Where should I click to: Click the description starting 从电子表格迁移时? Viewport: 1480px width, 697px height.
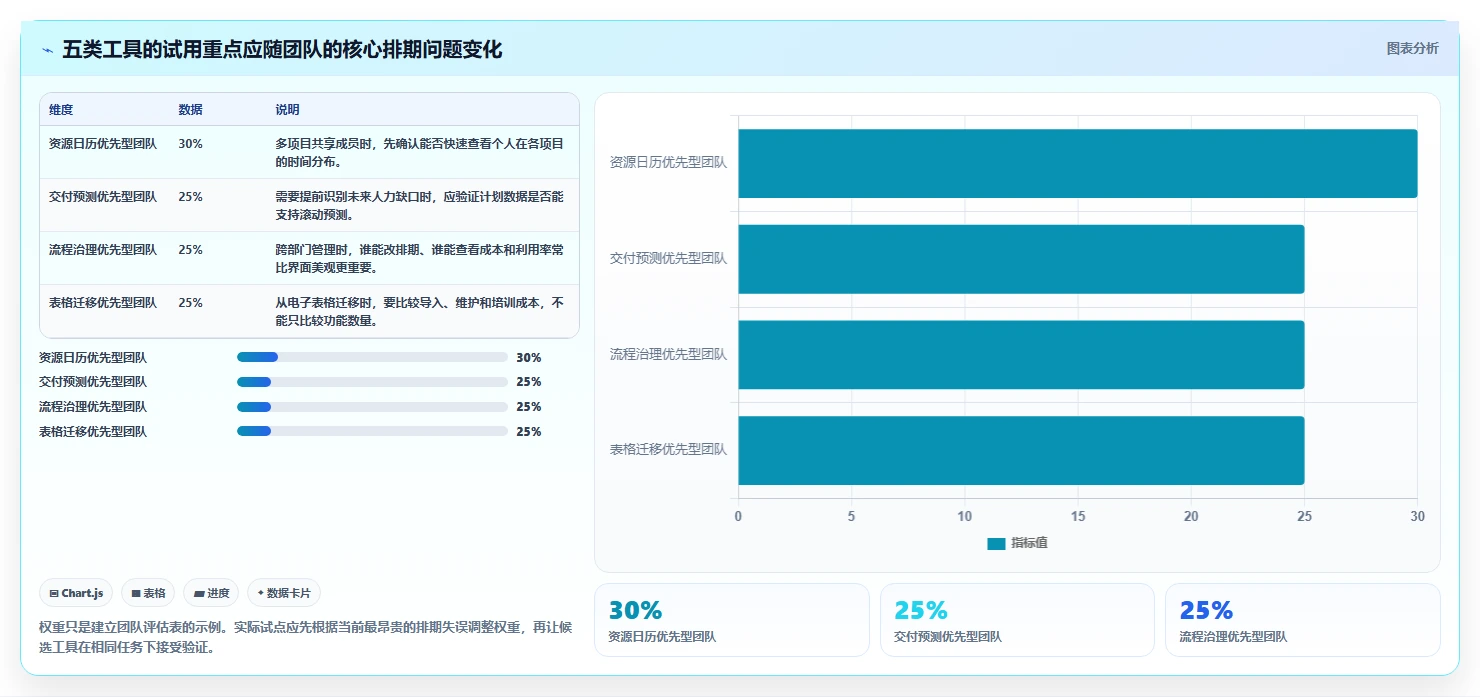click(x=420, y=312)
